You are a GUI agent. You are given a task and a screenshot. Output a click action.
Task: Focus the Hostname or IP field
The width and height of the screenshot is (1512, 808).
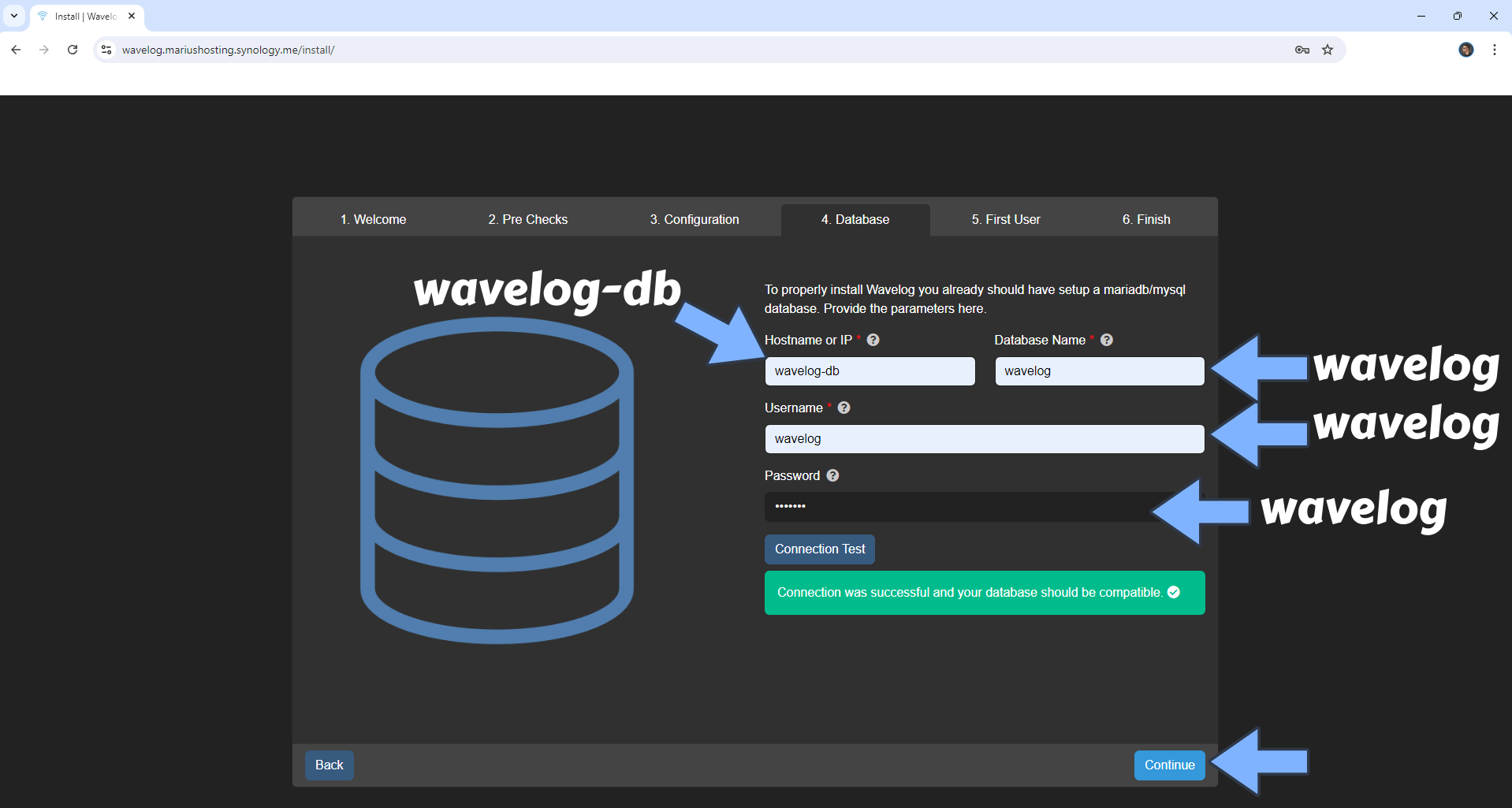[x=870, y=371]
